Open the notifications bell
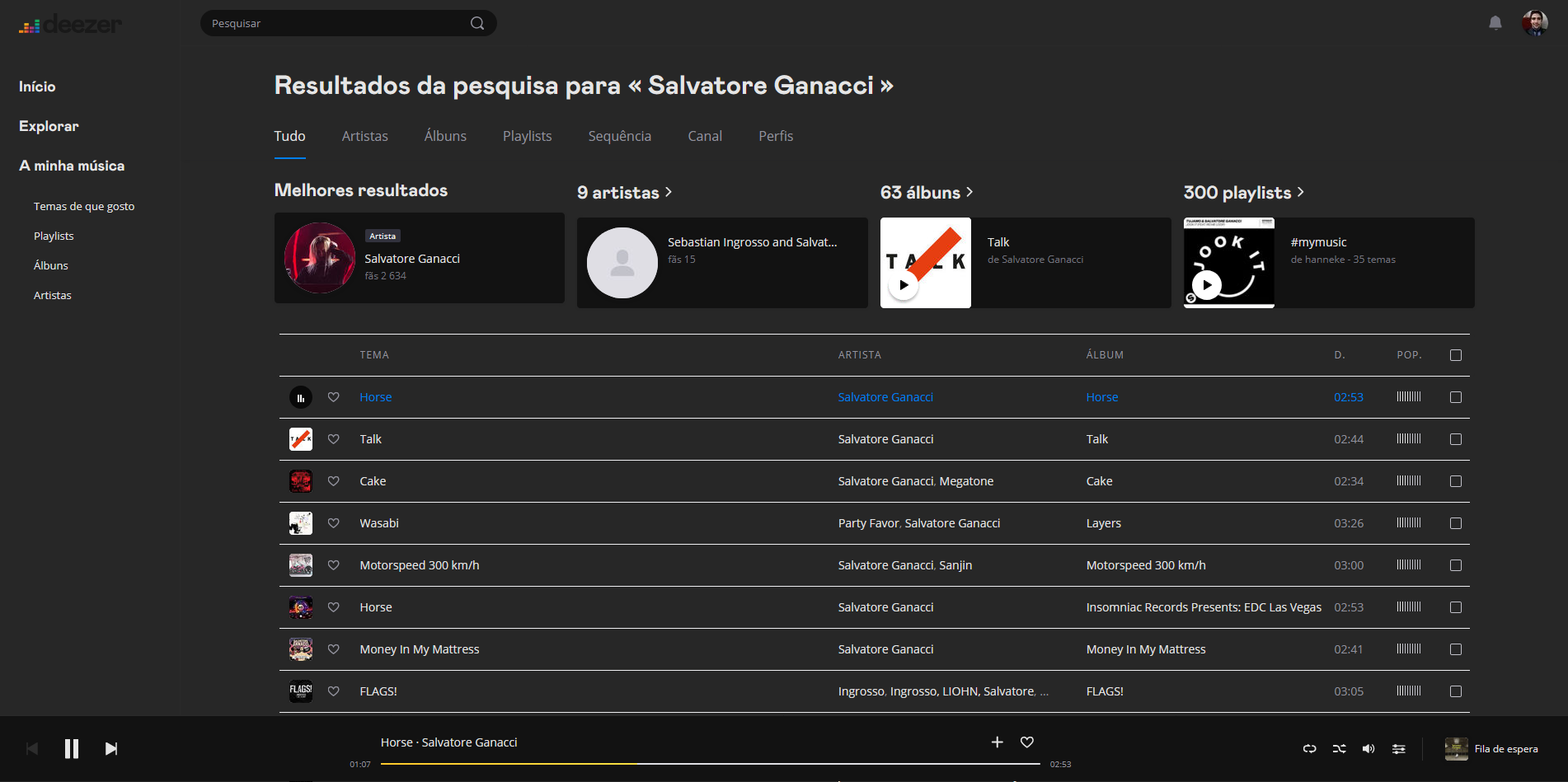1568x782 pixels. (1495, 23)
